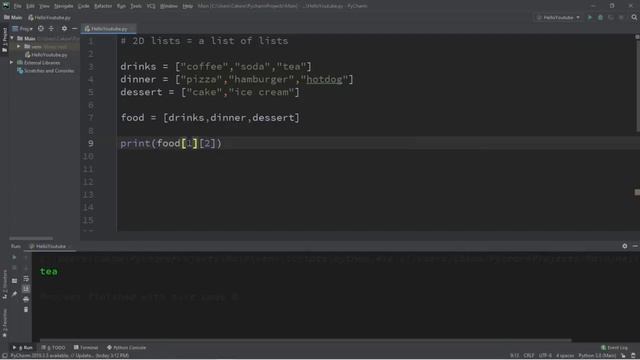Image resolution: width=640 pixels, height=360 pixels.
Task: Toggle scroll to end in Run console
Action: 26,289
